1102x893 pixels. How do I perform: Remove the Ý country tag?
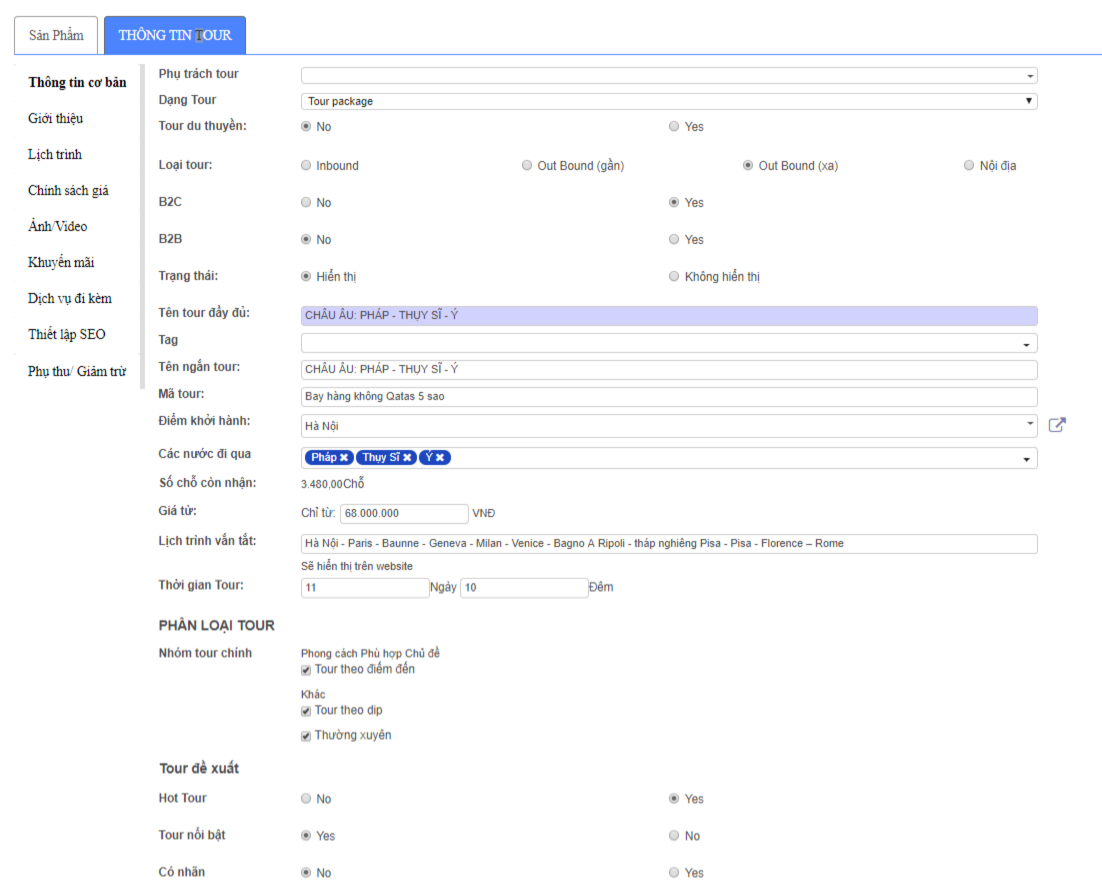(440, 457)
